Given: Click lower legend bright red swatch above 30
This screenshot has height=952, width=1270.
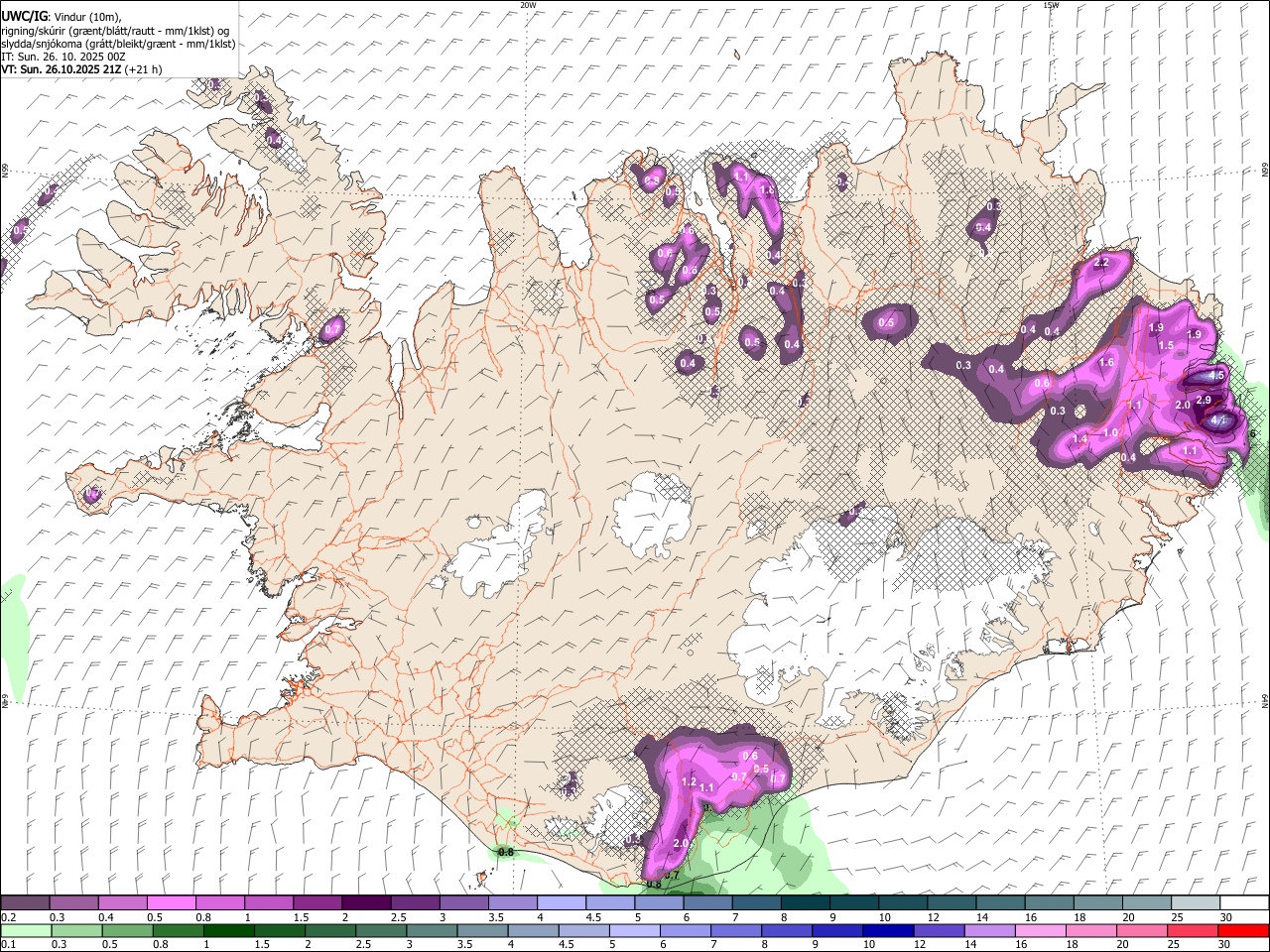Looking at the screenshot, I should (x=1244, y=930).
